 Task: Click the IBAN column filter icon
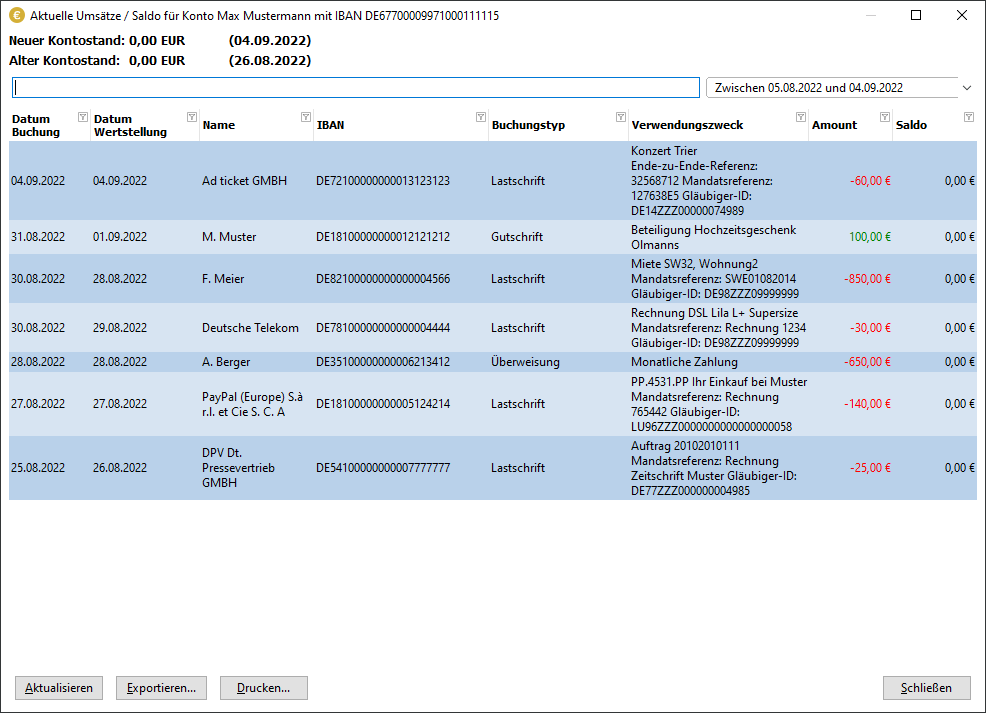coord(481,117)
